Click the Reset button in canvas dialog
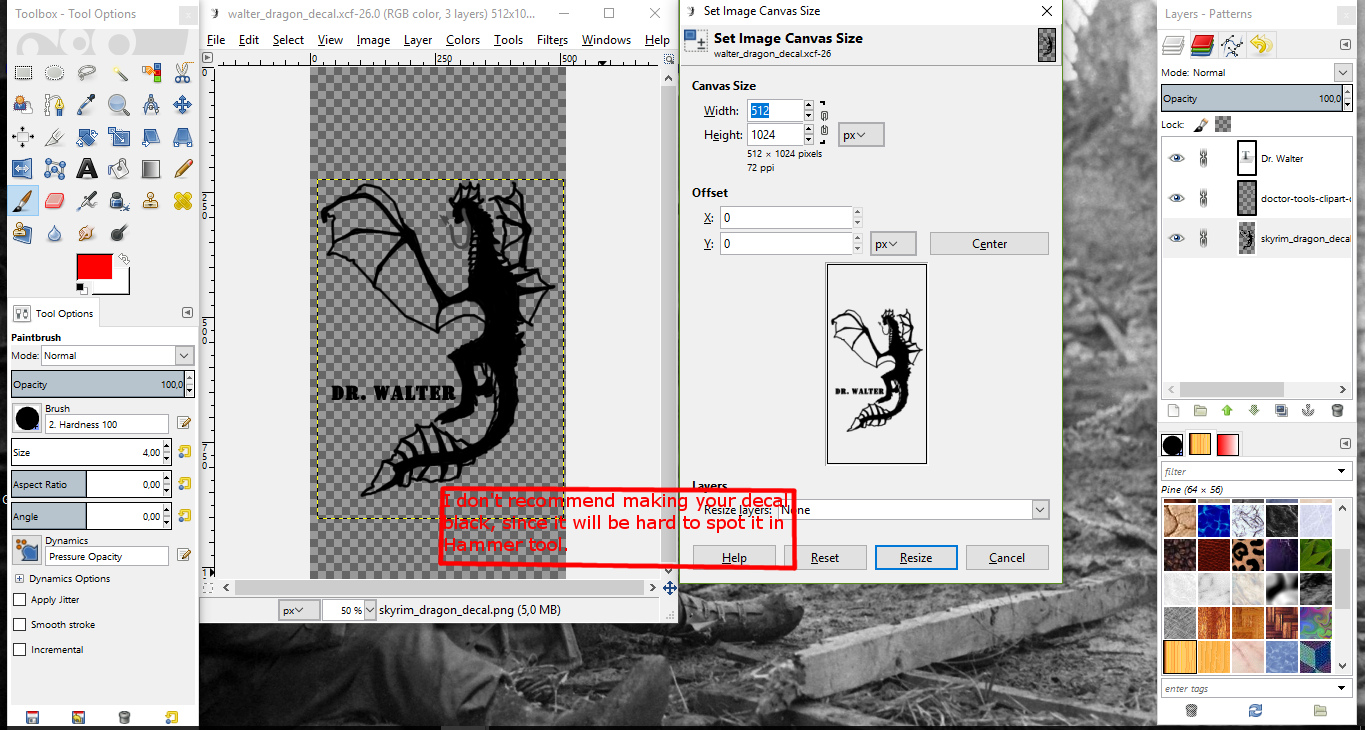The width and height of the screenshot is (1366, 730). click(x=825, y=558)
